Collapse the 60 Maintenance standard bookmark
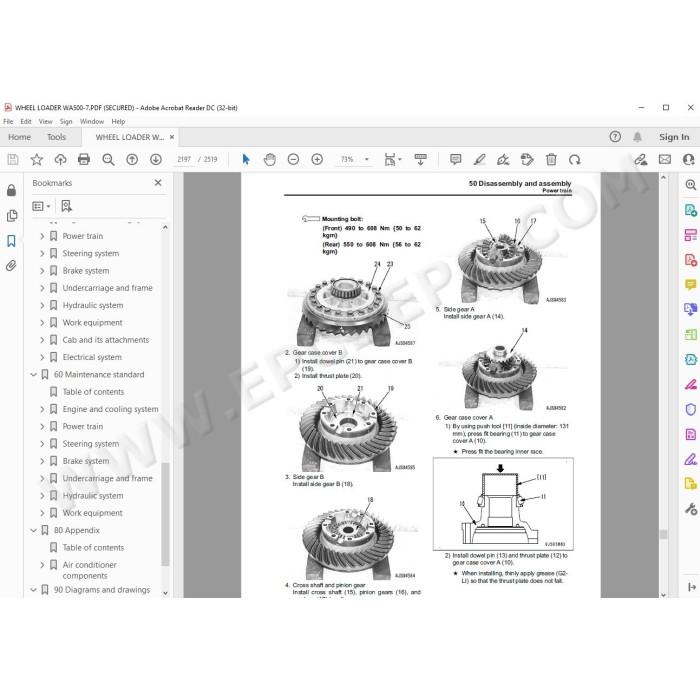This screenshot has height=700, width=700. click(33, 375)
